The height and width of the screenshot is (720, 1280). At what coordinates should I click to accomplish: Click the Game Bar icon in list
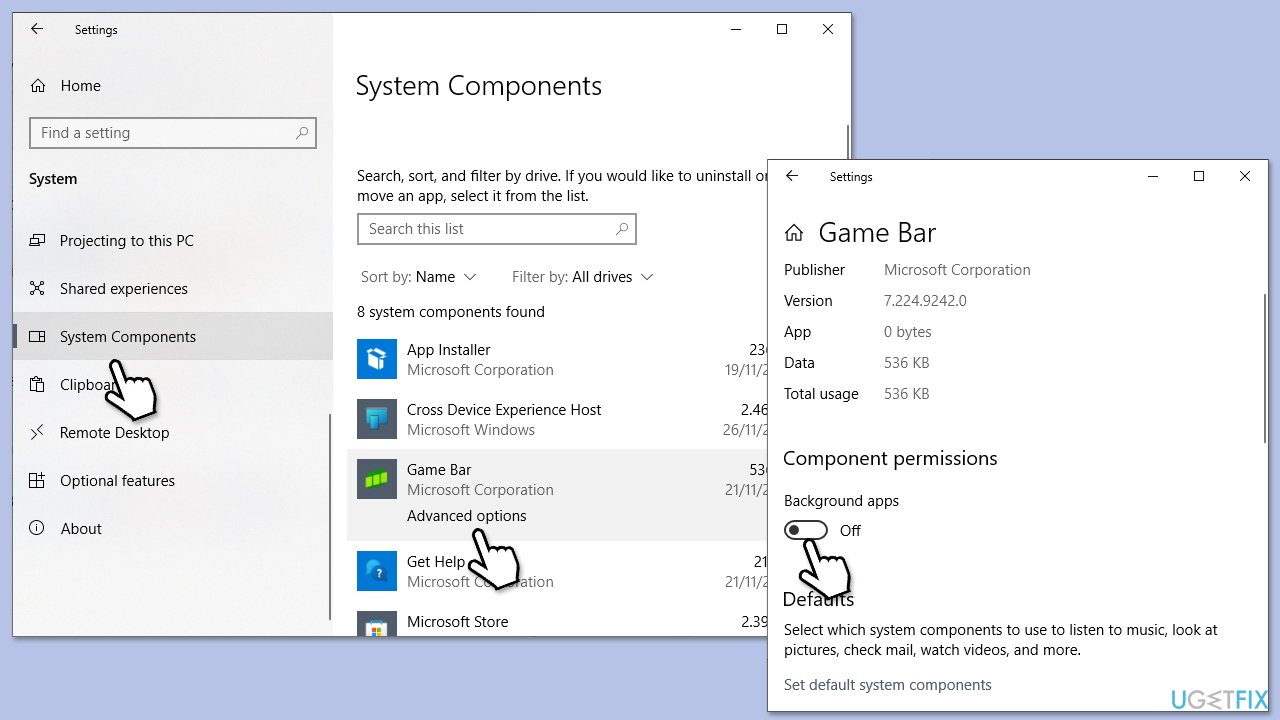377,480
